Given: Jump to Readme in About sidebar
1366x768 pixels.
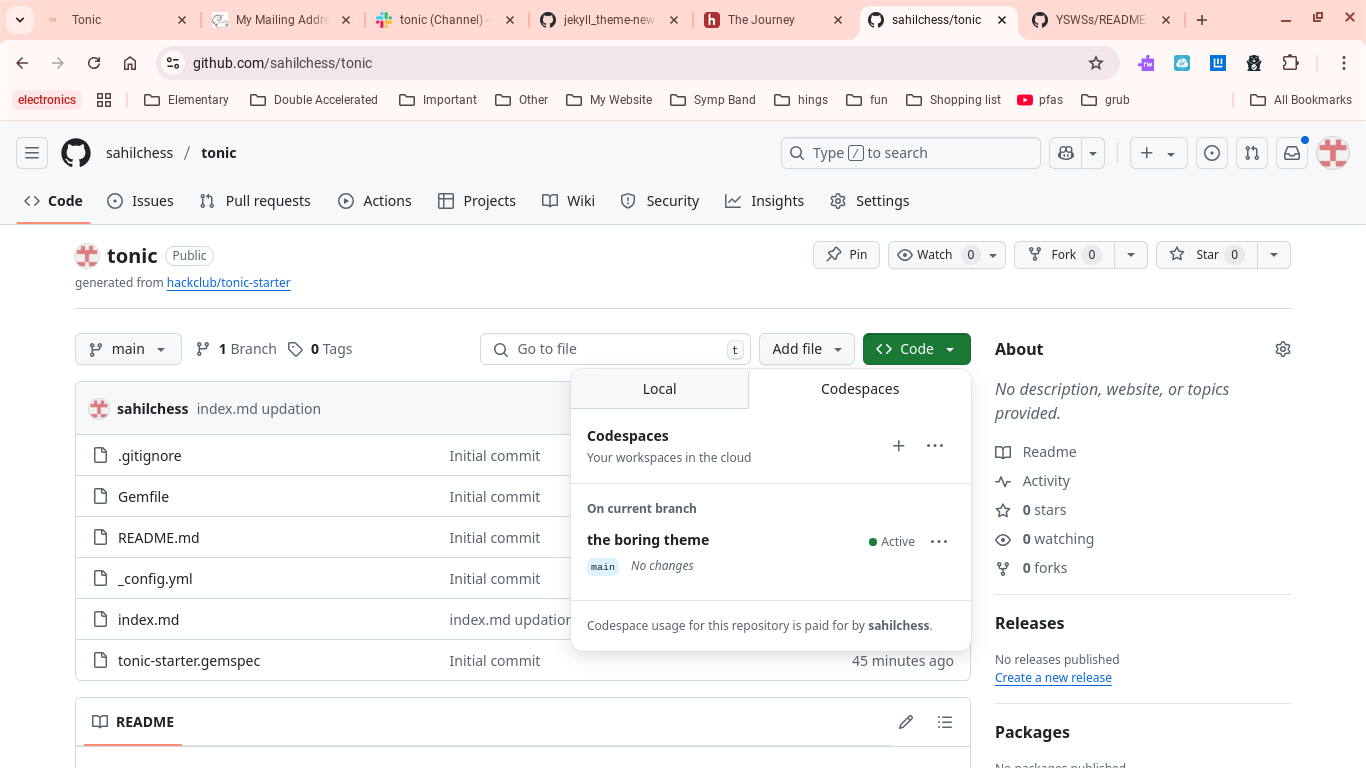Looking at the screenshot, I should tap(1036, 452).
